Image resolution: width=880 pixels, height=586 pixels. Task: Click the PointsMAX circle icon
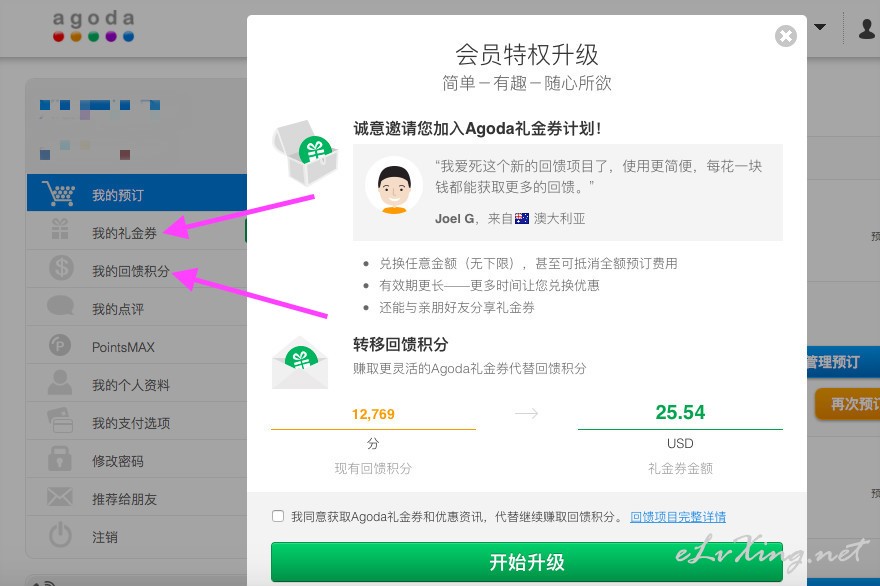[x=60, y=345]
